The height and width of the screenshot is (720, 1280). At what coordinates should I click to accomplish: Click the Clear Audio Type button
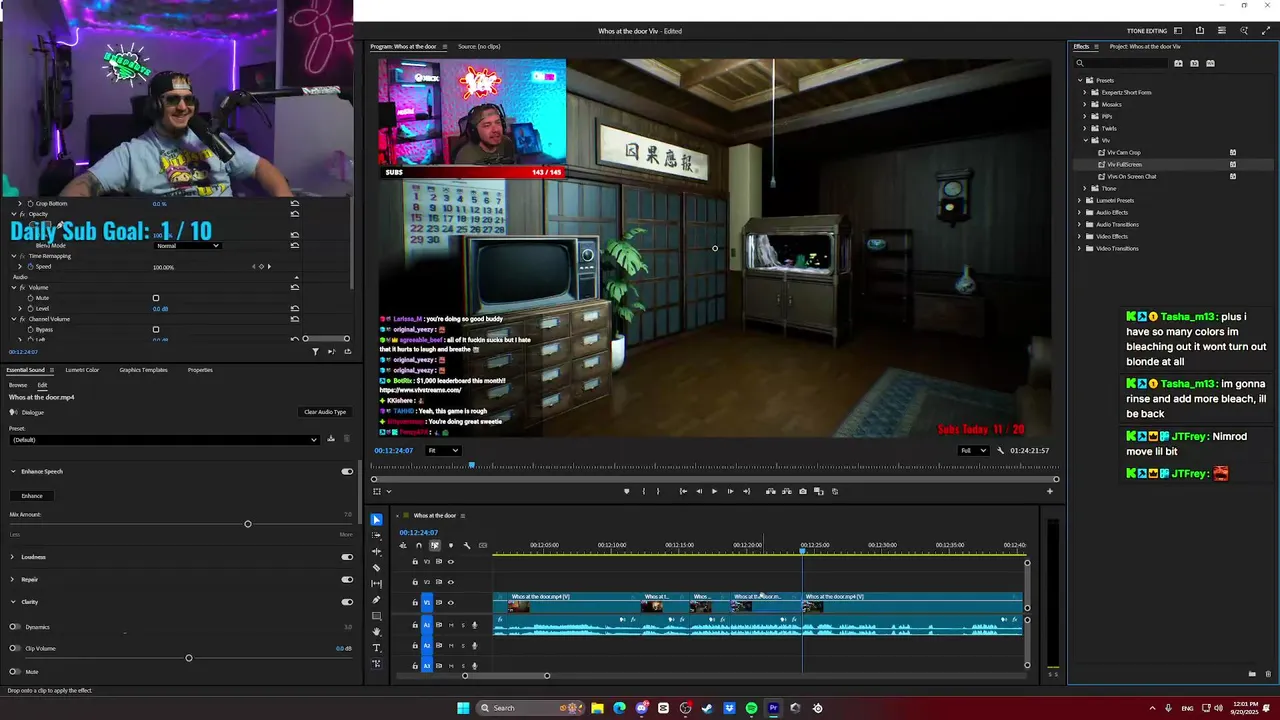pos(326,412)
